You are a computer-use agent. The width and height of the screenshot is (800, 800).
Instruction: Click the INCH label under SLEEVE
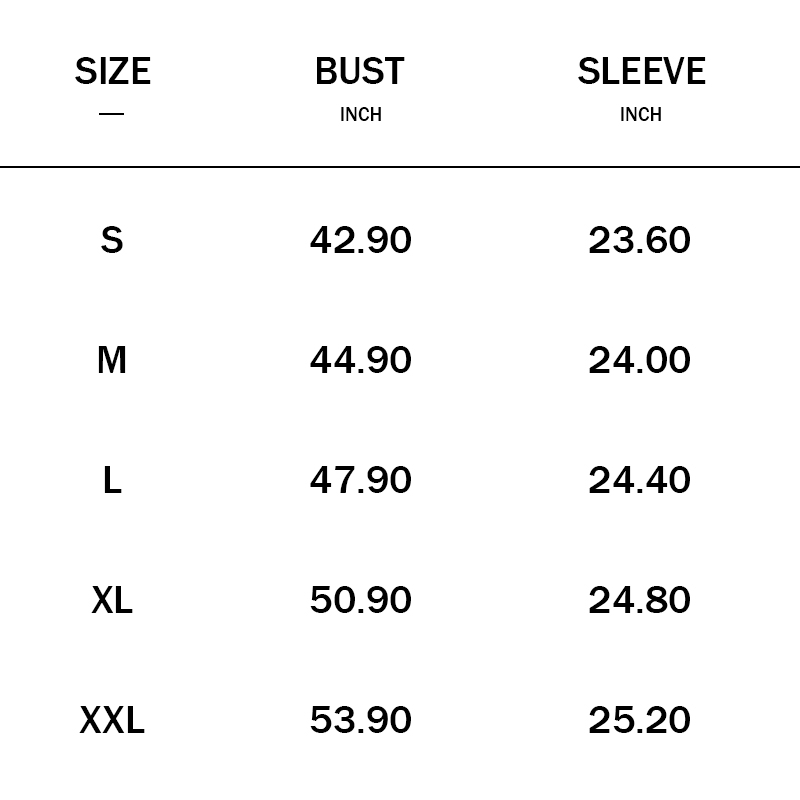pos(641,115)
